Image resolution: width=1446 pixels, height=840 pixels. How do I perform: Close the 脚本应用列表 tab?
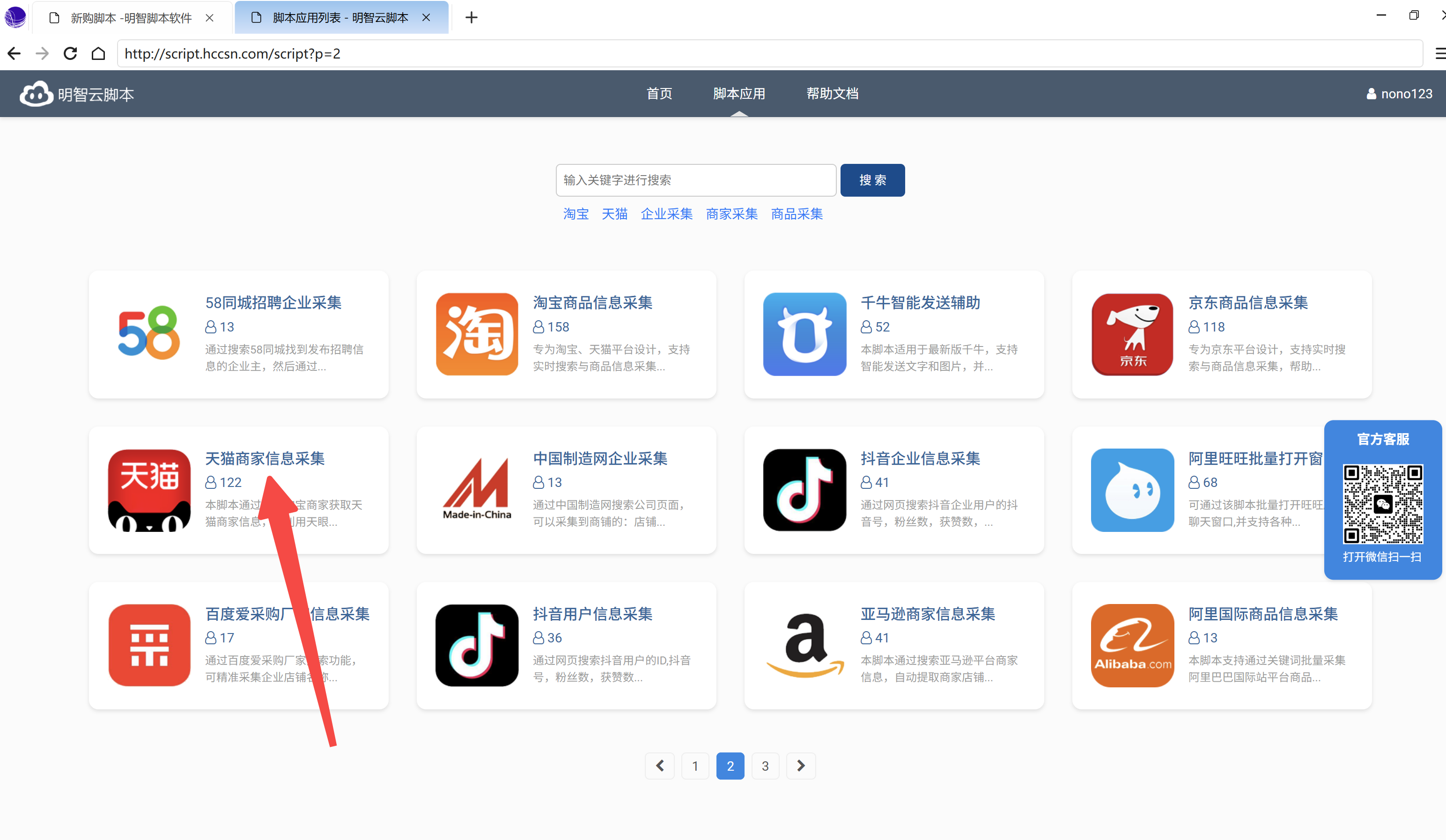point(426,18)
